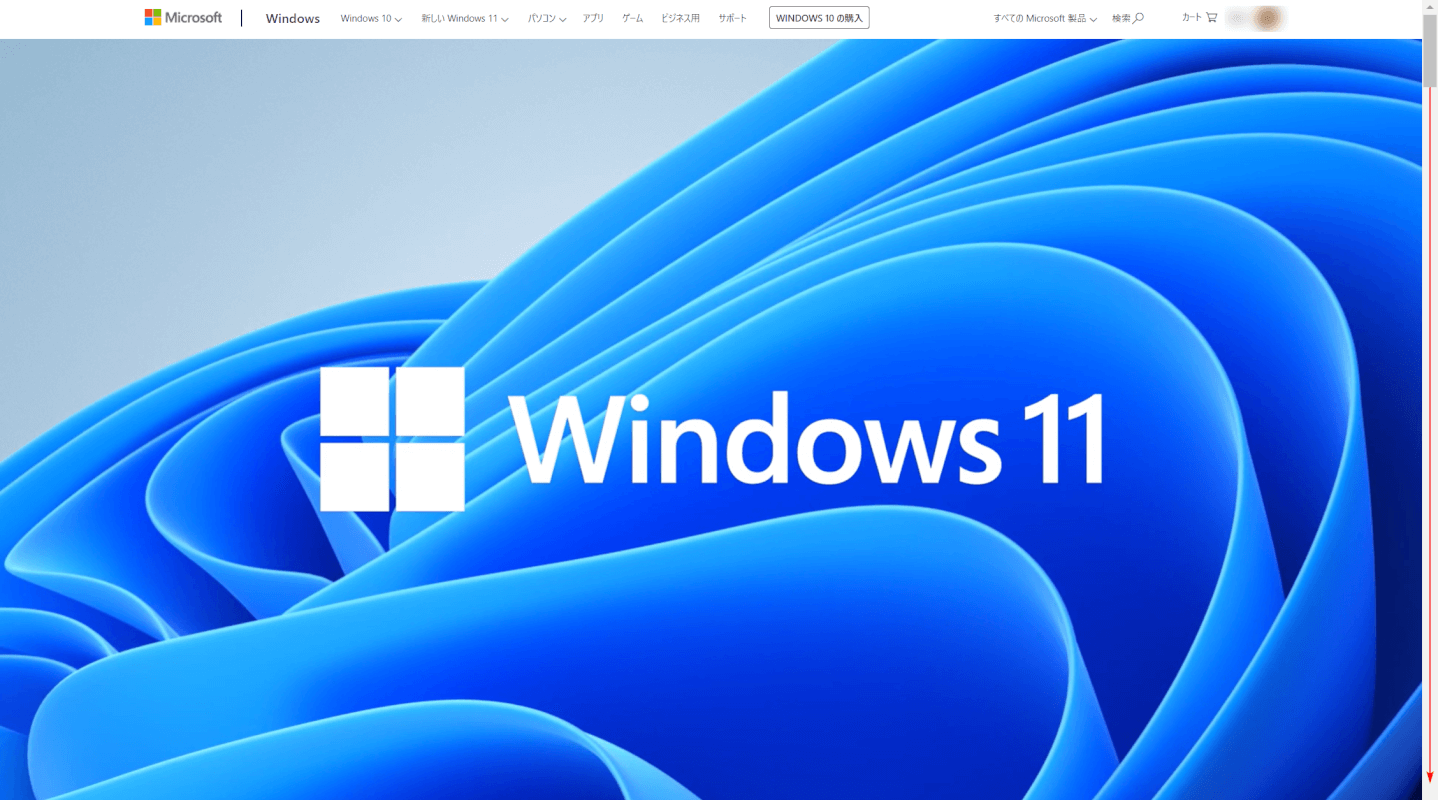
Task: Expand the Windows 10 dropdown menu
Action: coord(371,18)
